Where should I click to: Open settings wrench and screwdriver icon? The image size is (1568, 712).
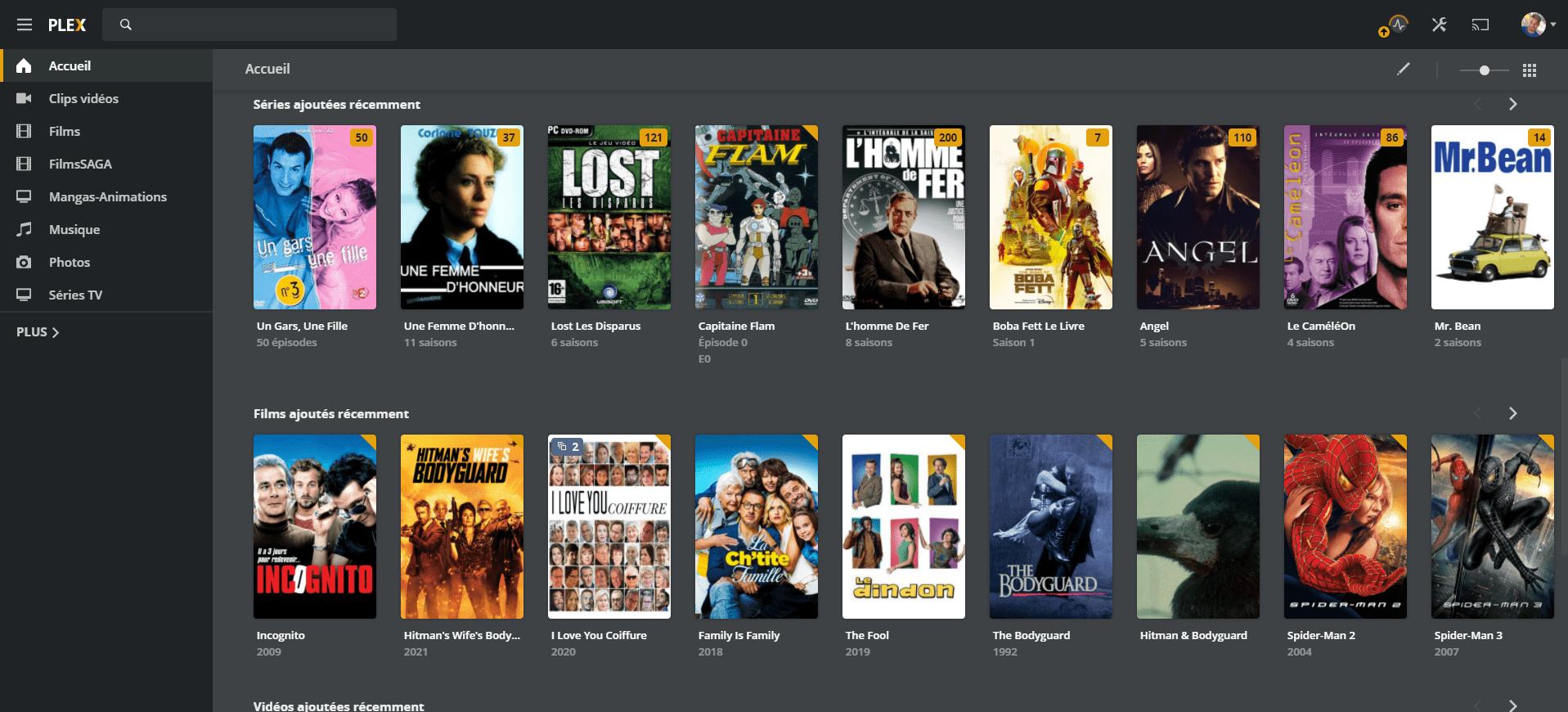(x=1439, y=25)
